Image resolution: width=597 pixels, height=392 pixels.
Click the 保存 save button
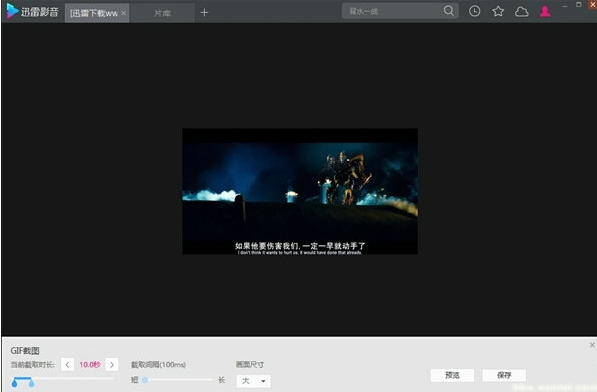[x=504, y=375]
